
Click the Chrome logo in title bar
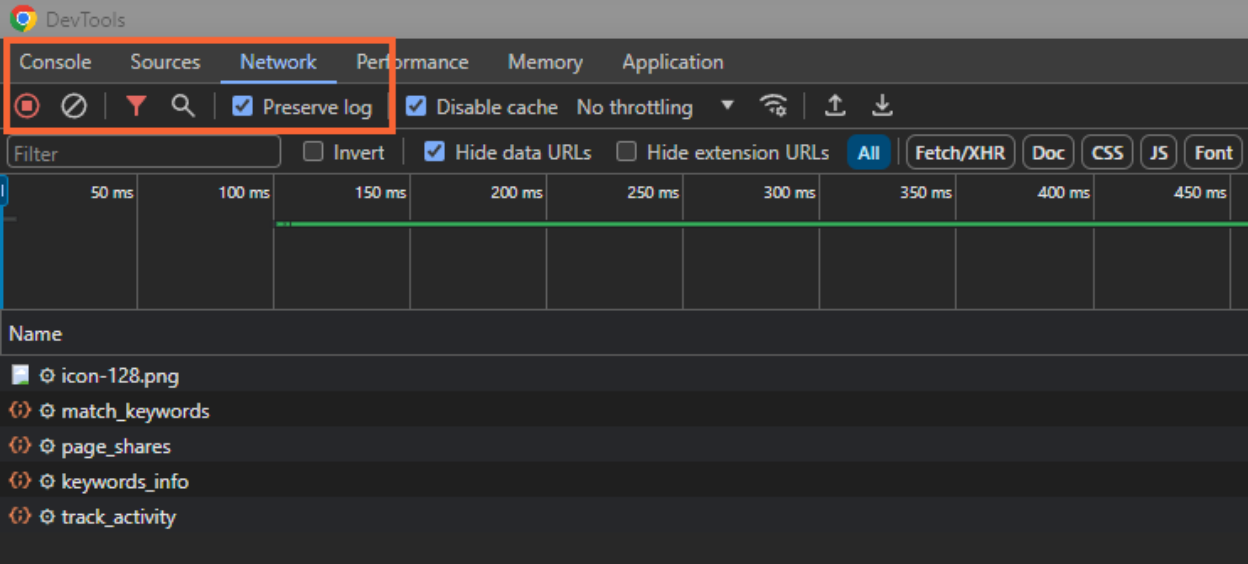[x=24, y=19]
